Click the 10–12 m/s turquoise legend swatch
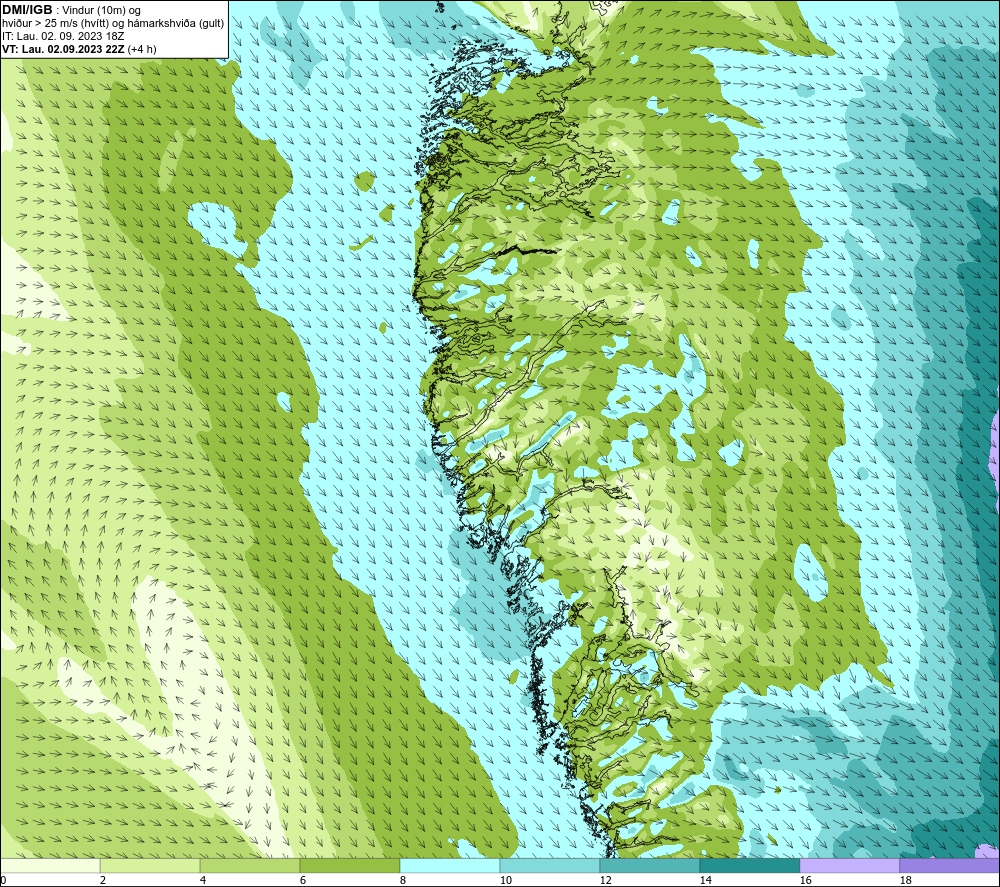The width and height of the screenshot is (1000, 887). click(x=550, y=865)
